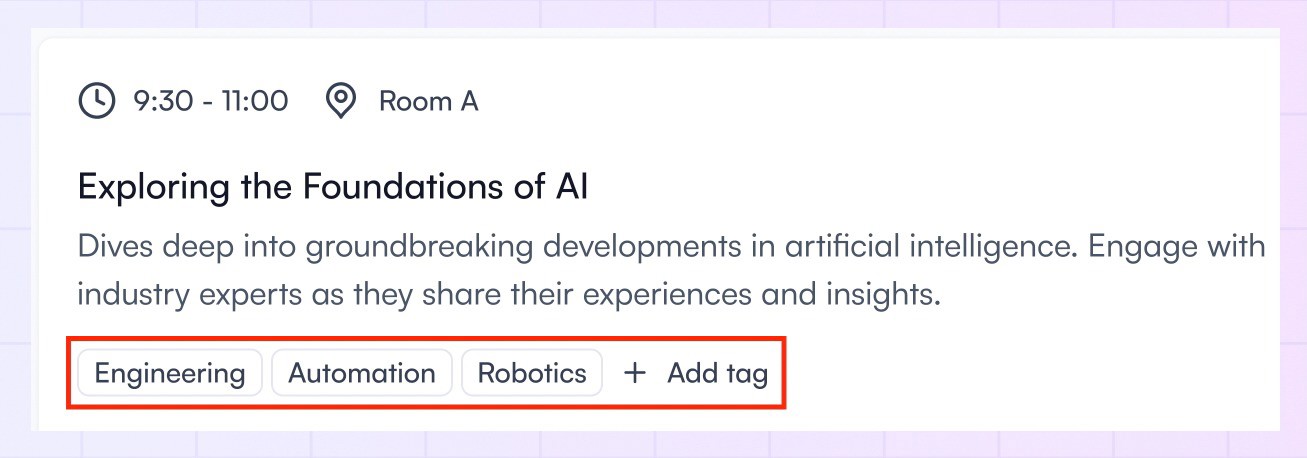Click the clock icon beside the session time
1307x458 pixels.
tap(97, 101)
